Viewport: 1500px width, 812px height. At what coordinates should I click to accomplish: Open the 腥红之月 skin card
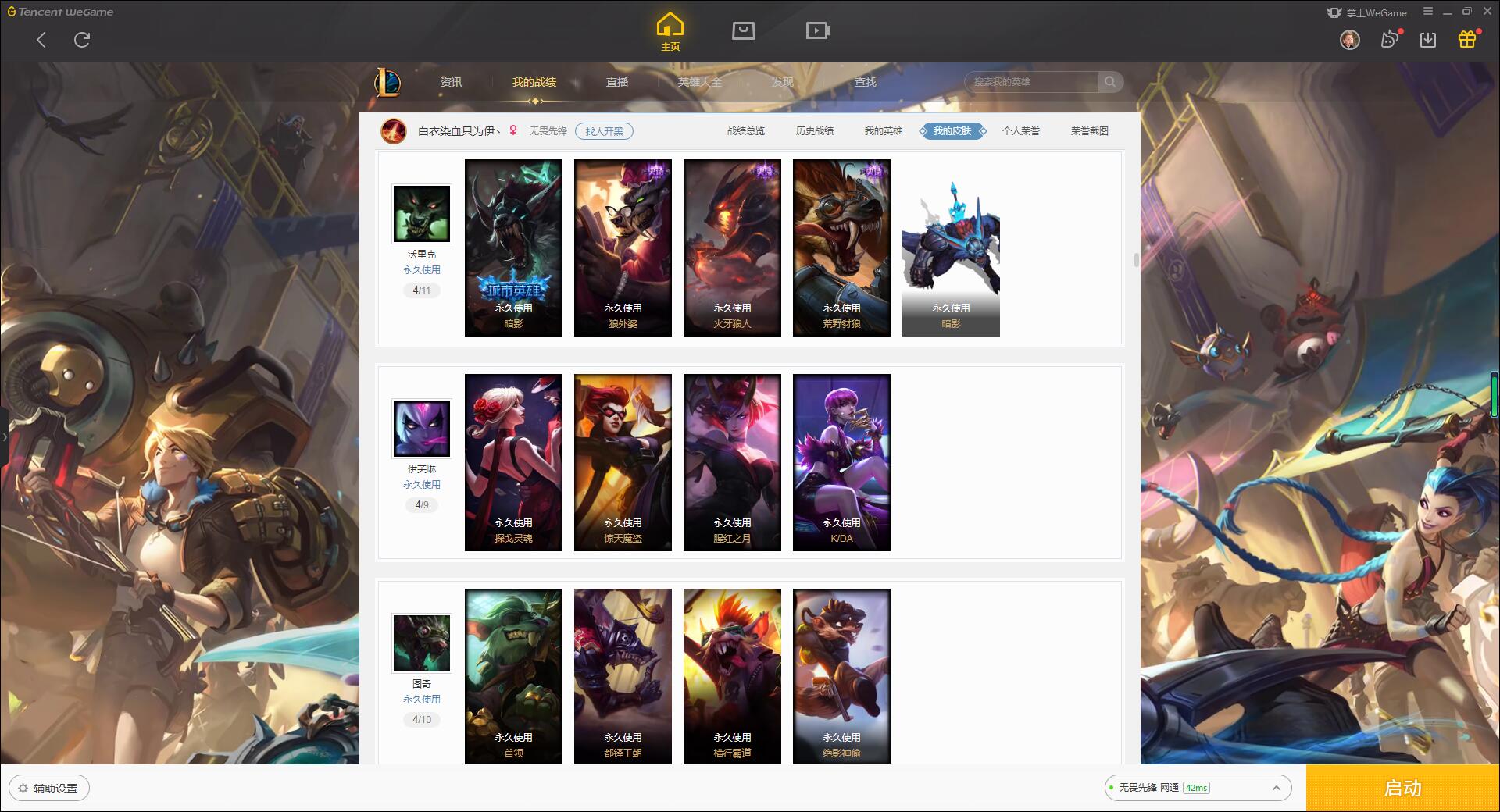pos(732,463)
